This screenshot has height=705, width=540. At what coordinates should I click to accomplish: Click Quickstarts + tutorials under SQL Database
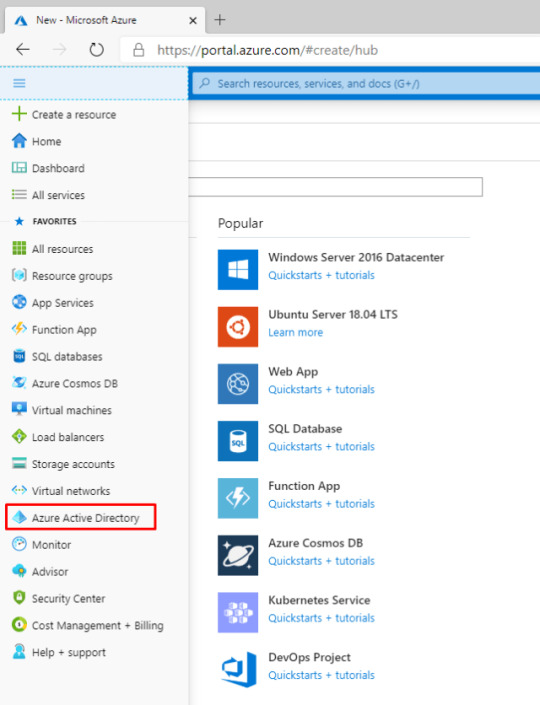[321, 446]
